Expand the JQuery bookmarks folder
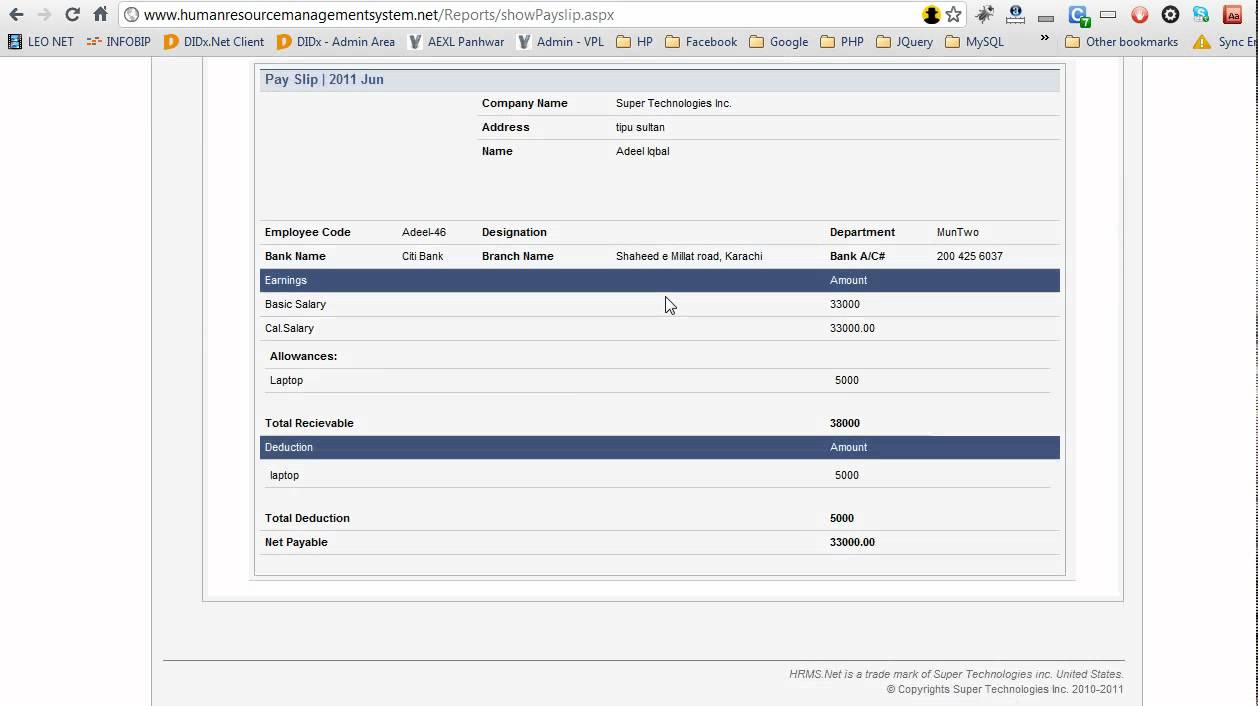This screenshot has height=706, width=1258. pos(905,42)
